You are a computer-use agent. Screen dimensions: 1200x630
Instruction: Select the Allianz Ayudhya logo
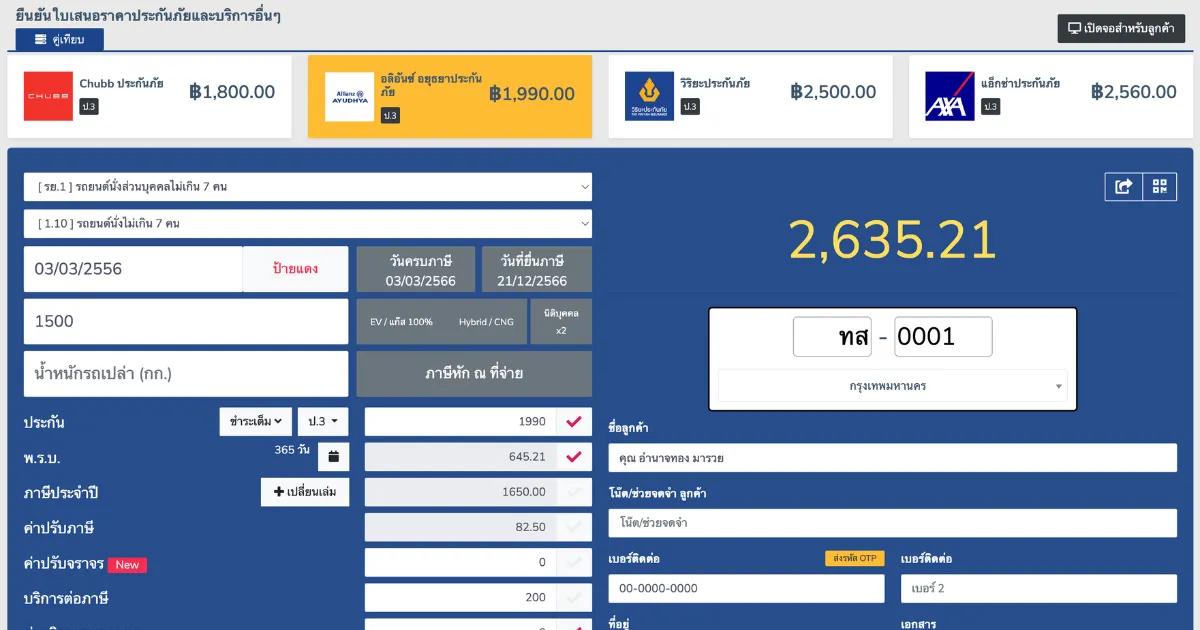349,96
